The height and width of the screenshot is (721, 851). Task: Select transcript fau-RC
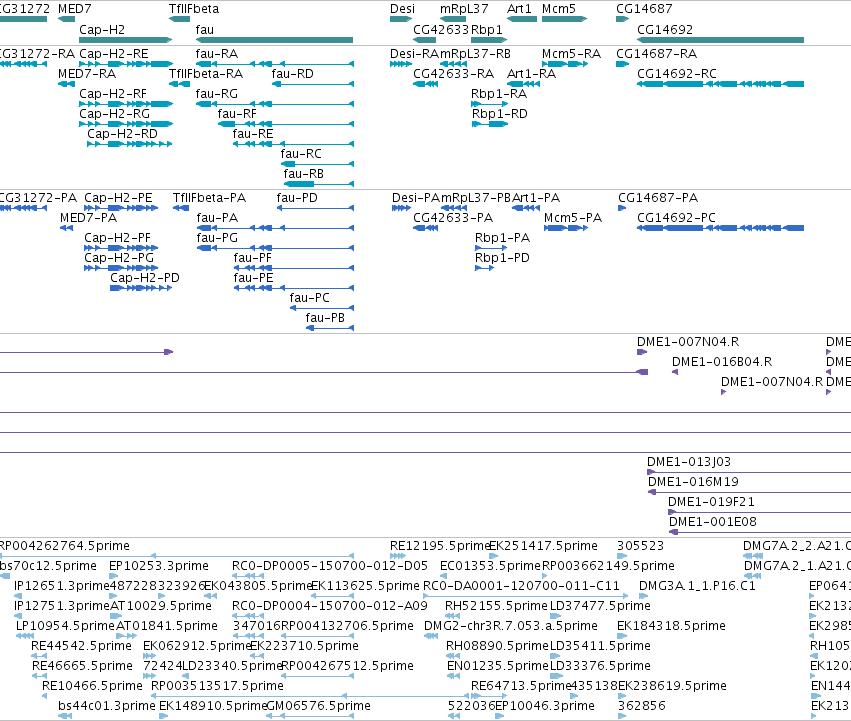click(x=317, y=164)
